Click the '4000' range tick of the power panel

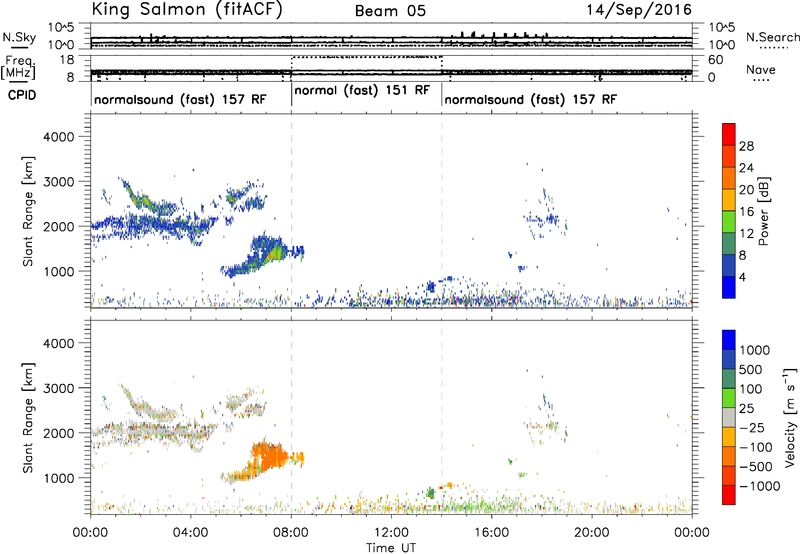58,137
